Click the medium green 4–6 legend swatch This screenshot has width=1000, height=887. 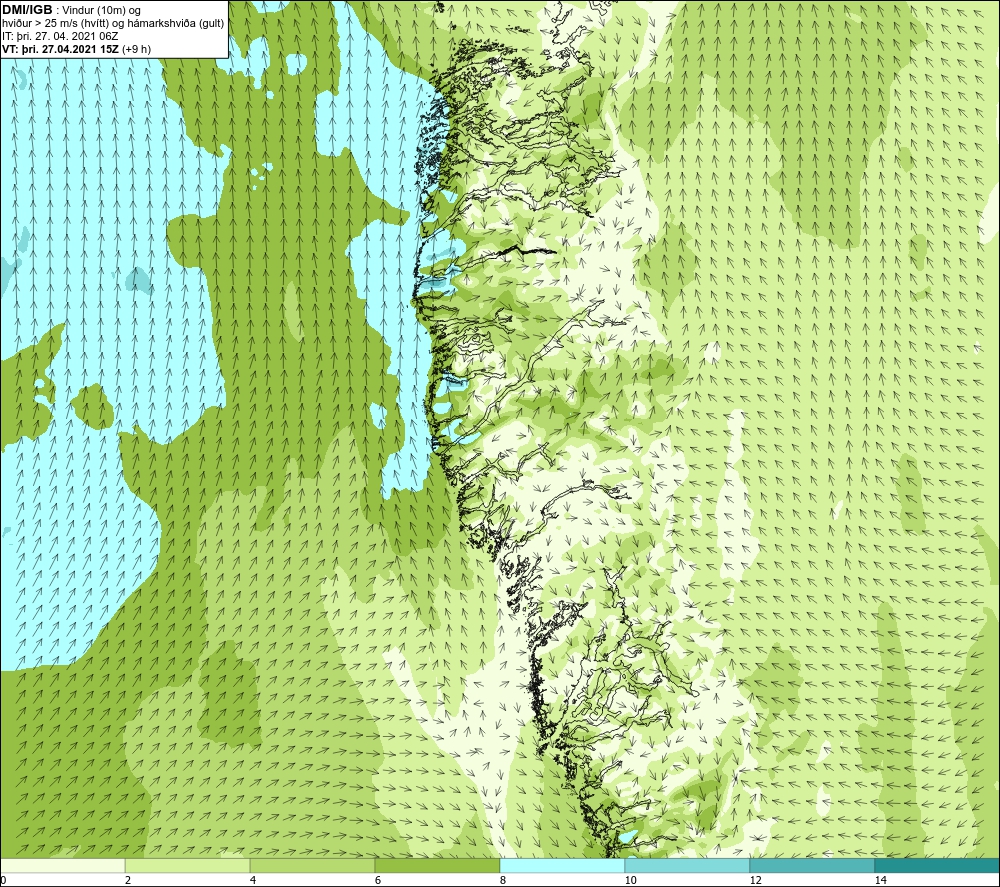tap(312, 865)
